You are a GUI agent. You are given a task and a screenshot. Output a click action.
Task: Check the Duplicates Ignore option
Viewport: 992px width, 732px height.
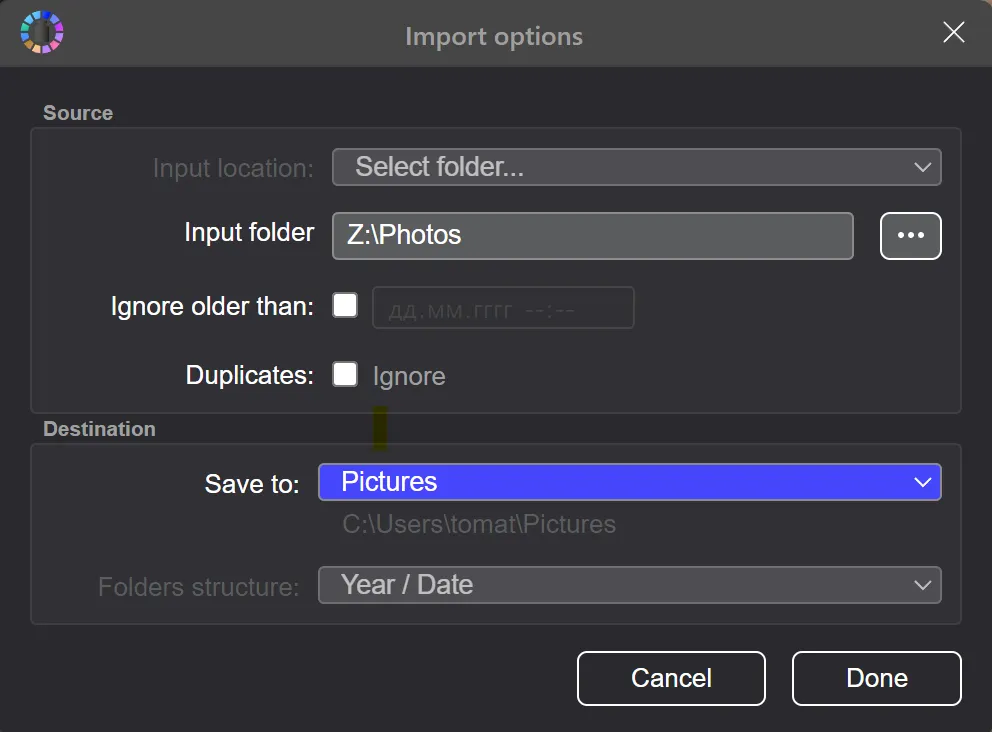(x=344, y=374)
